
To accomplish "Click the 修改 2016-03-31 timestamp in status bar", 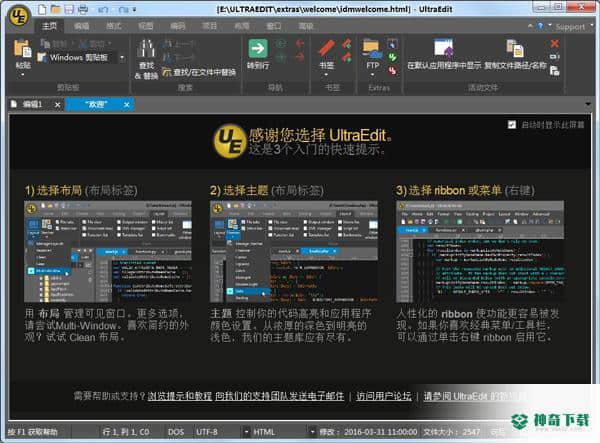I will [368, 432].
